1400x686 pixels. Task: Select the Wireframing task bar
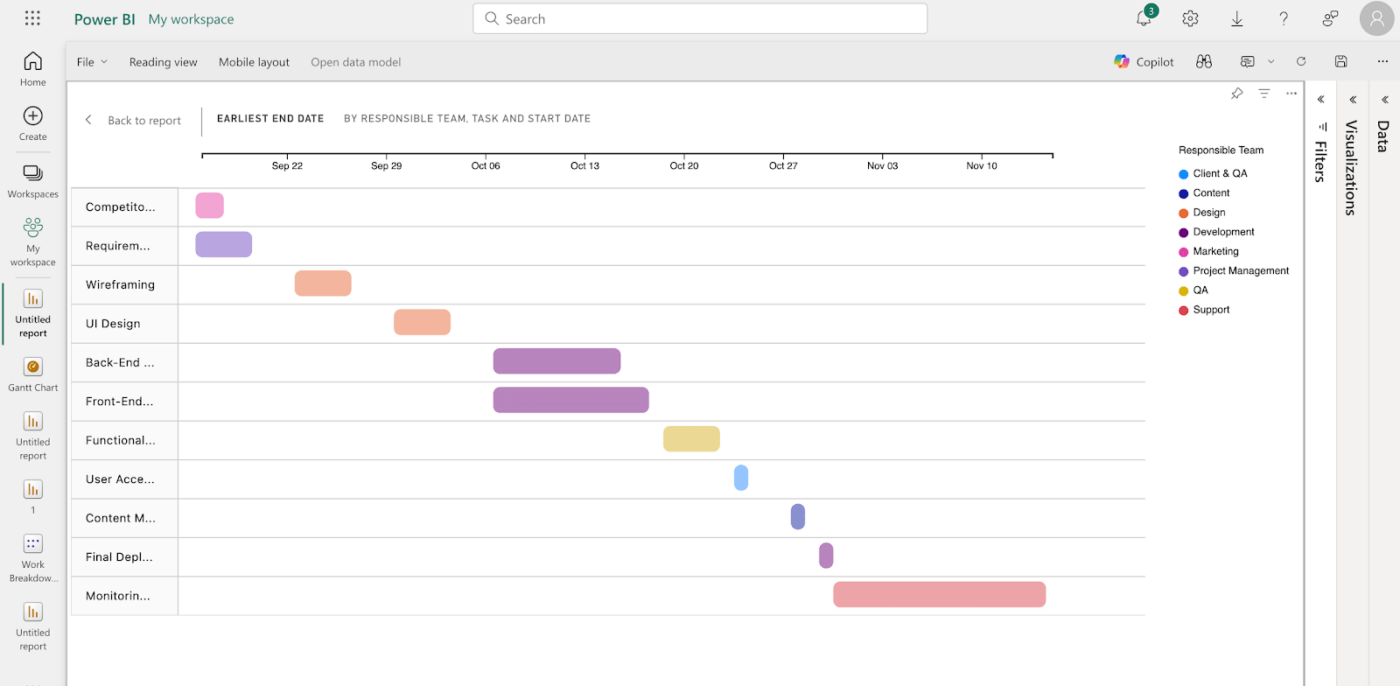[323, 284]
